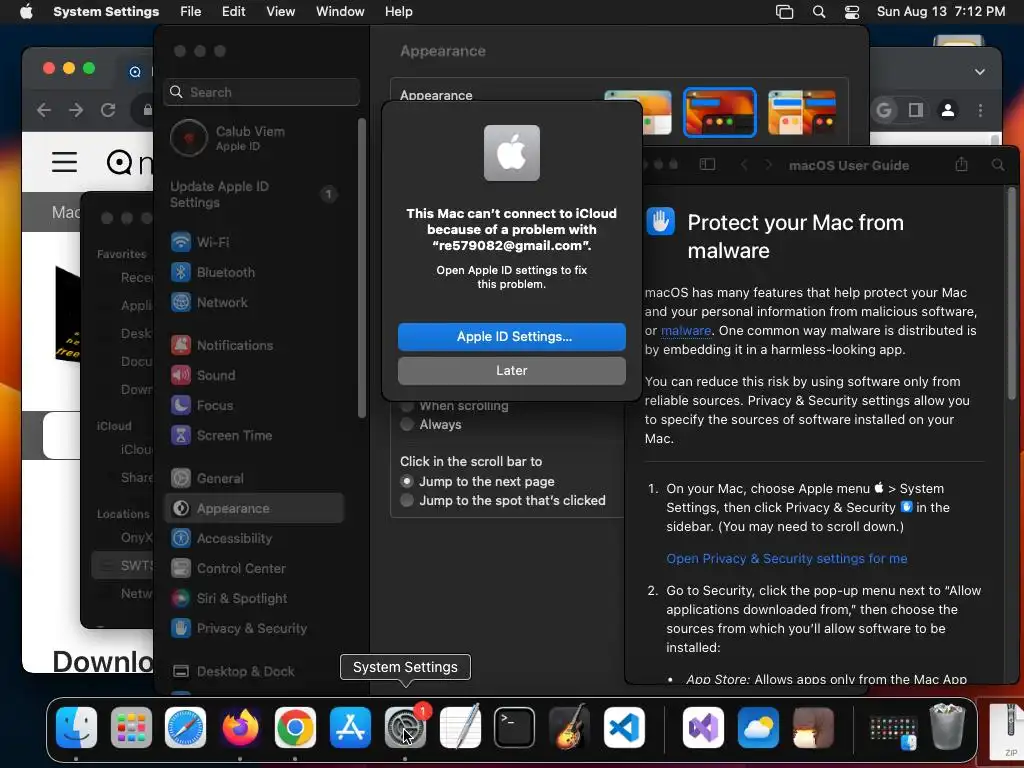1024x768 pixels.
Task: Open Launchpad from the Dock
Action: 131,727
